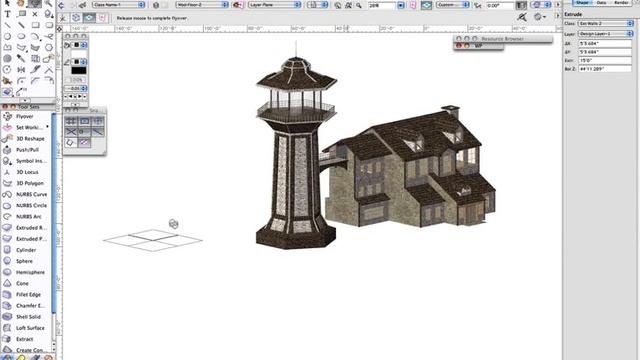Image resolution: width=640 pixels, height=360 pixels.
Task: Switch to the Data tab
Action: [601, 2]
